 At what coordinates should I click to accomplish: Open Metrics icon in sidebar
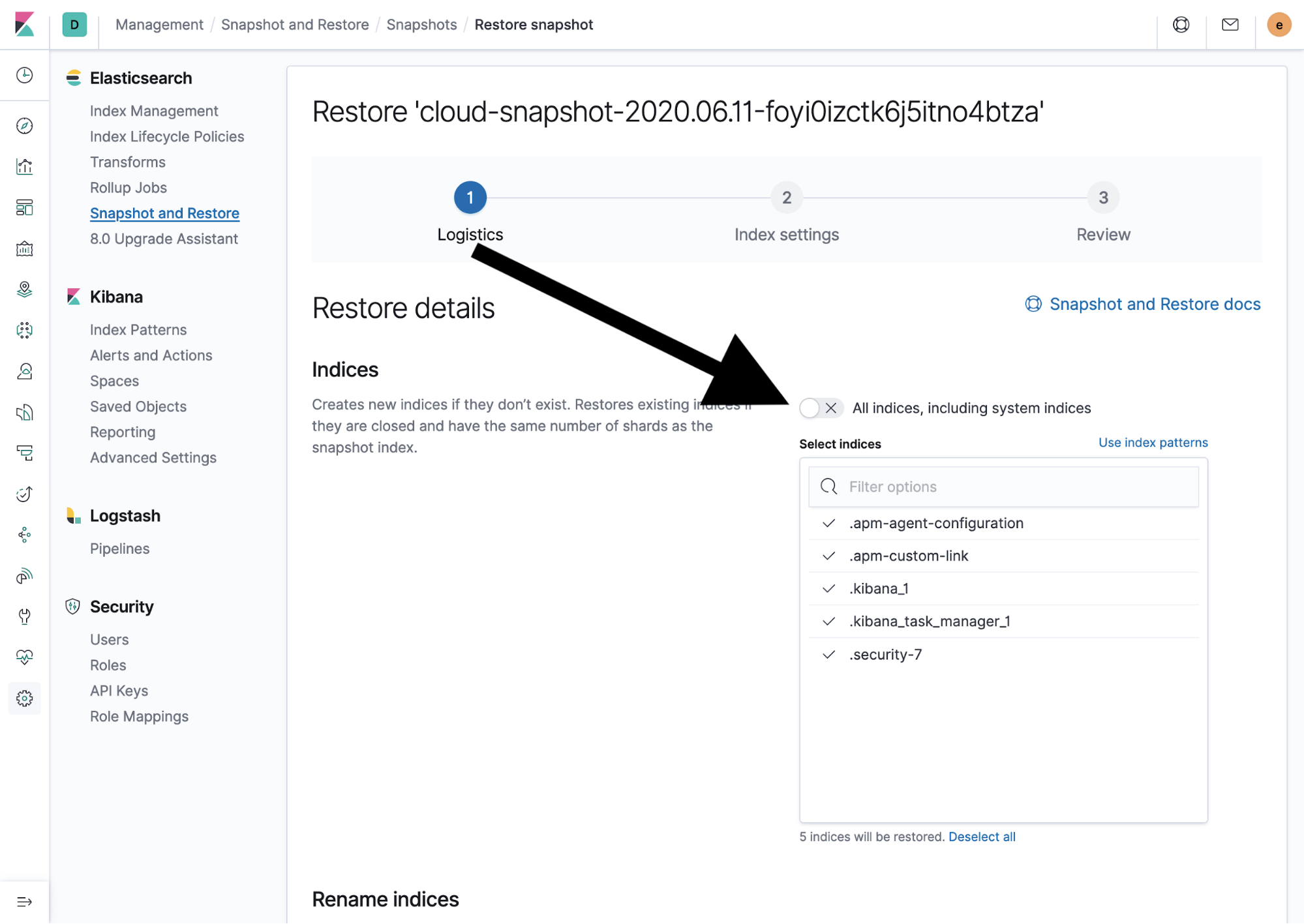(x=25, y=372)
